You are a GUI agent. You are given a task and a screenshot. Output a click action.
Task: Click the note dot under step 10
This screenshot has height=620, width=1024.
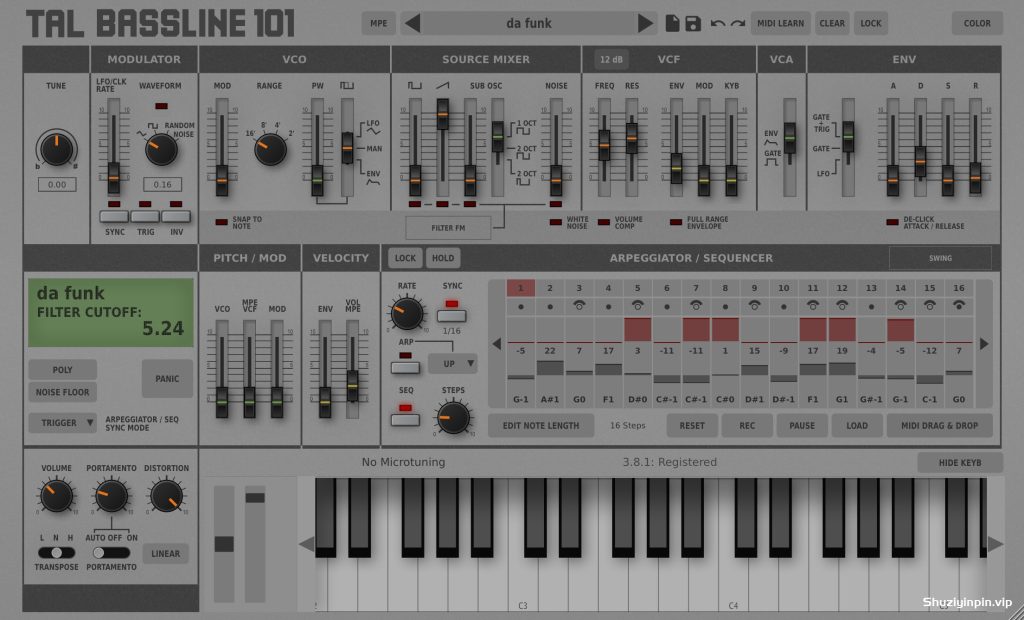[x=784, y=306]
